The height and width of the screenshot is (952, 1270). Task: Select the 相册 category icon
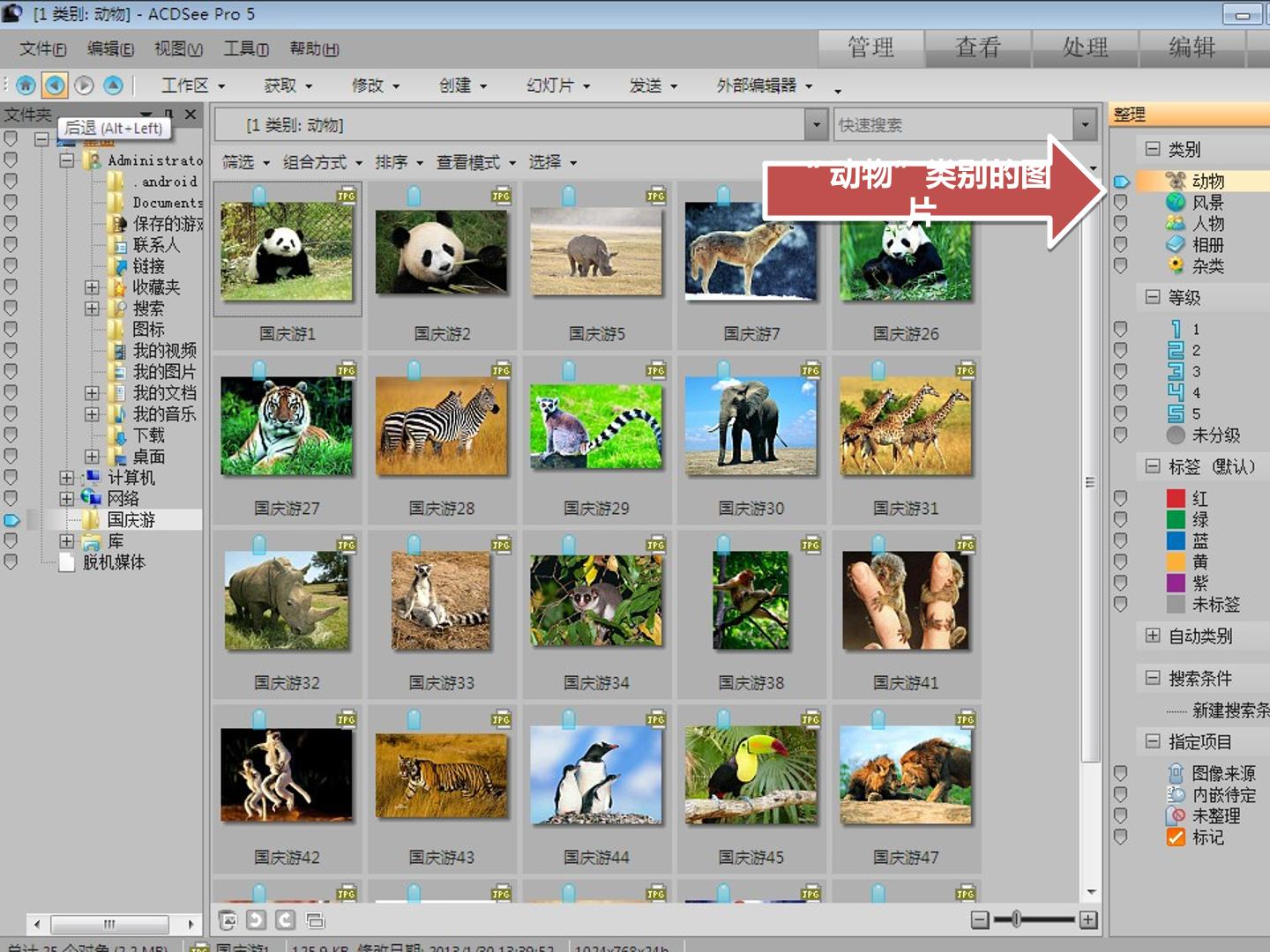pyautogui.click(x=1175, y=244)
